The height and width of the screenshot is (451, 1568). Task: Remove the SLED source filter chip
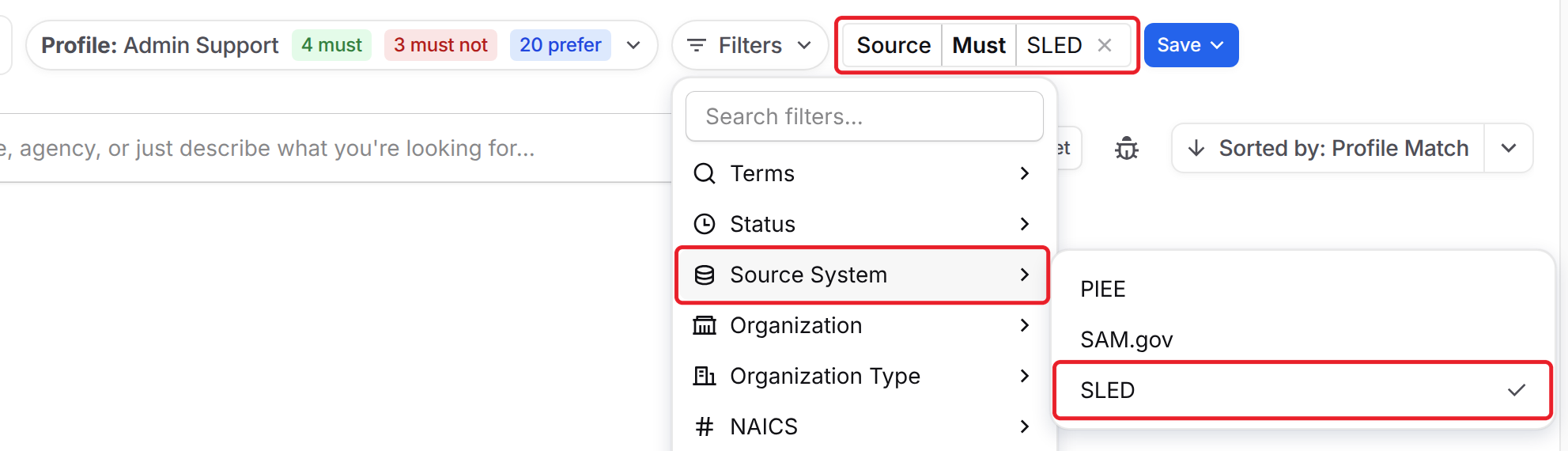(1105, 46)
